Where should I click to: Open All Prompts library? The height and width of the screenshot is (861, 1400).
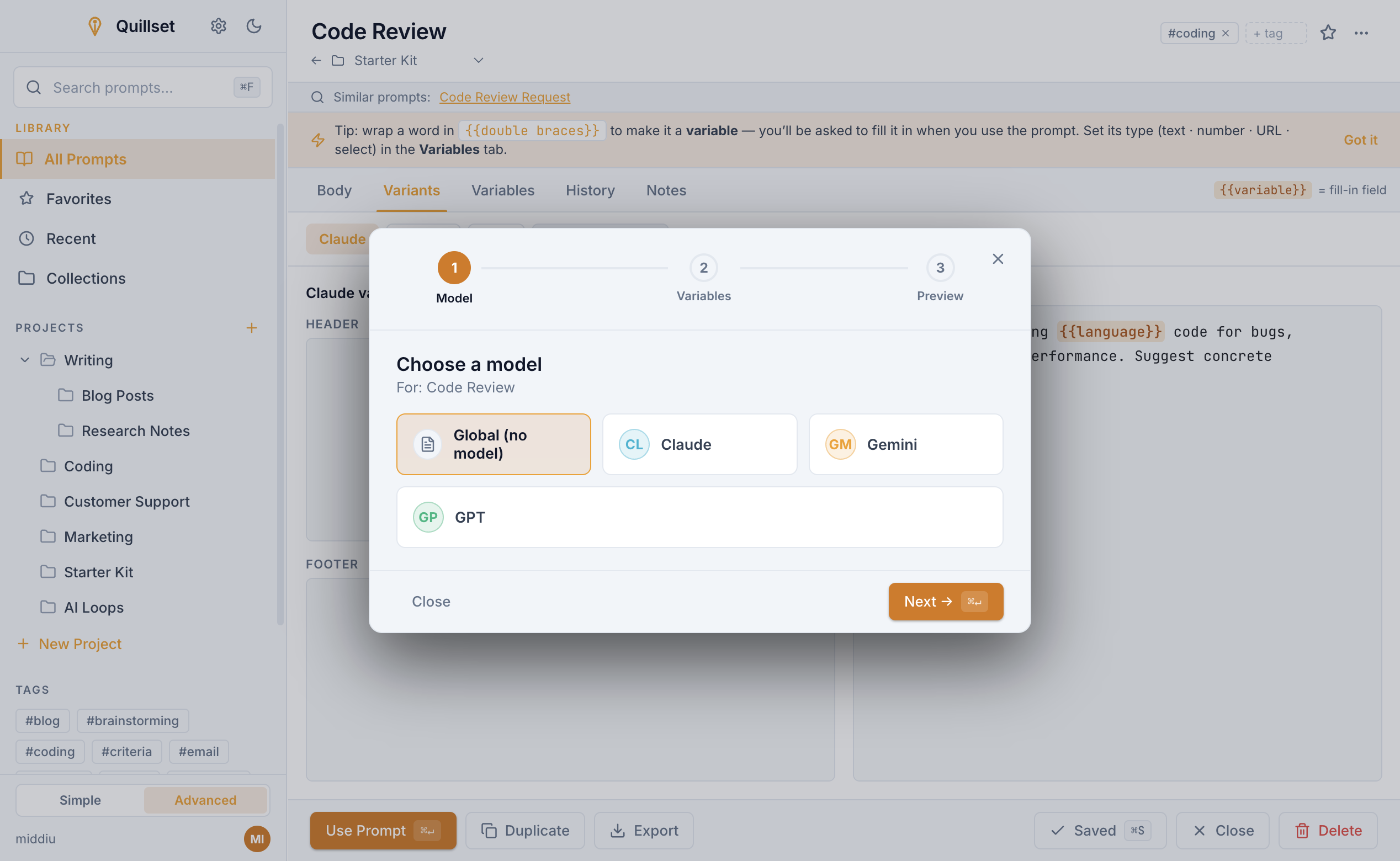[137, 159]
